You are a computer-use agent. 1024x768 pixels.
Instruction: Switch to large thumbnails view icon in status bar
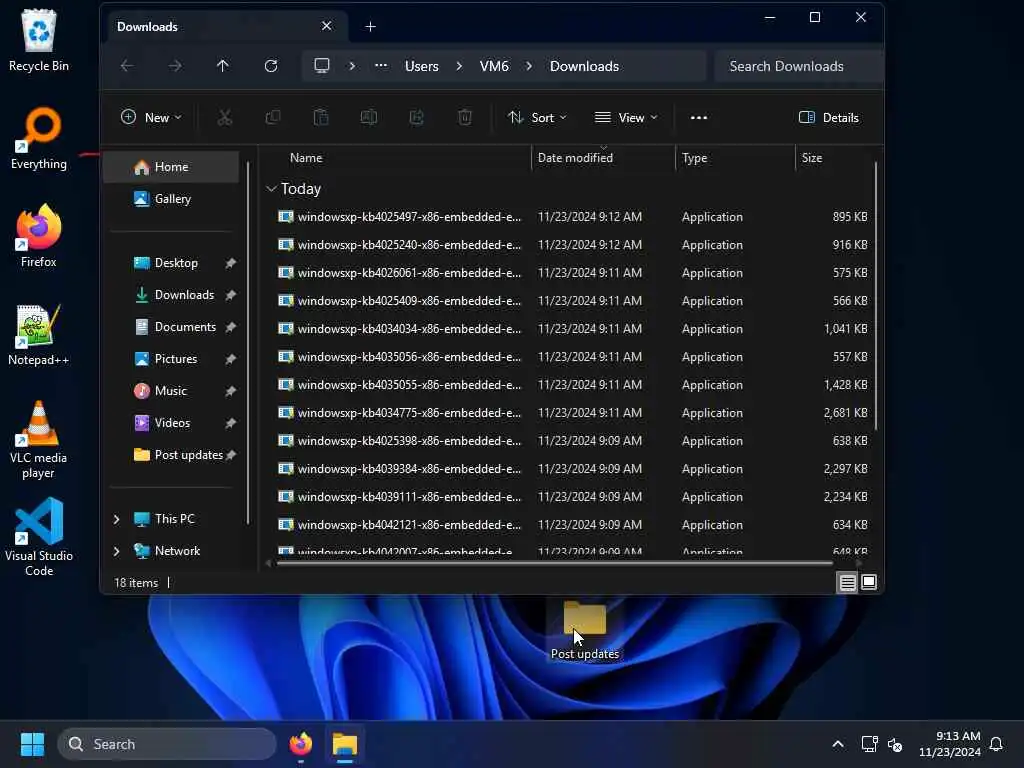point(869,582)
